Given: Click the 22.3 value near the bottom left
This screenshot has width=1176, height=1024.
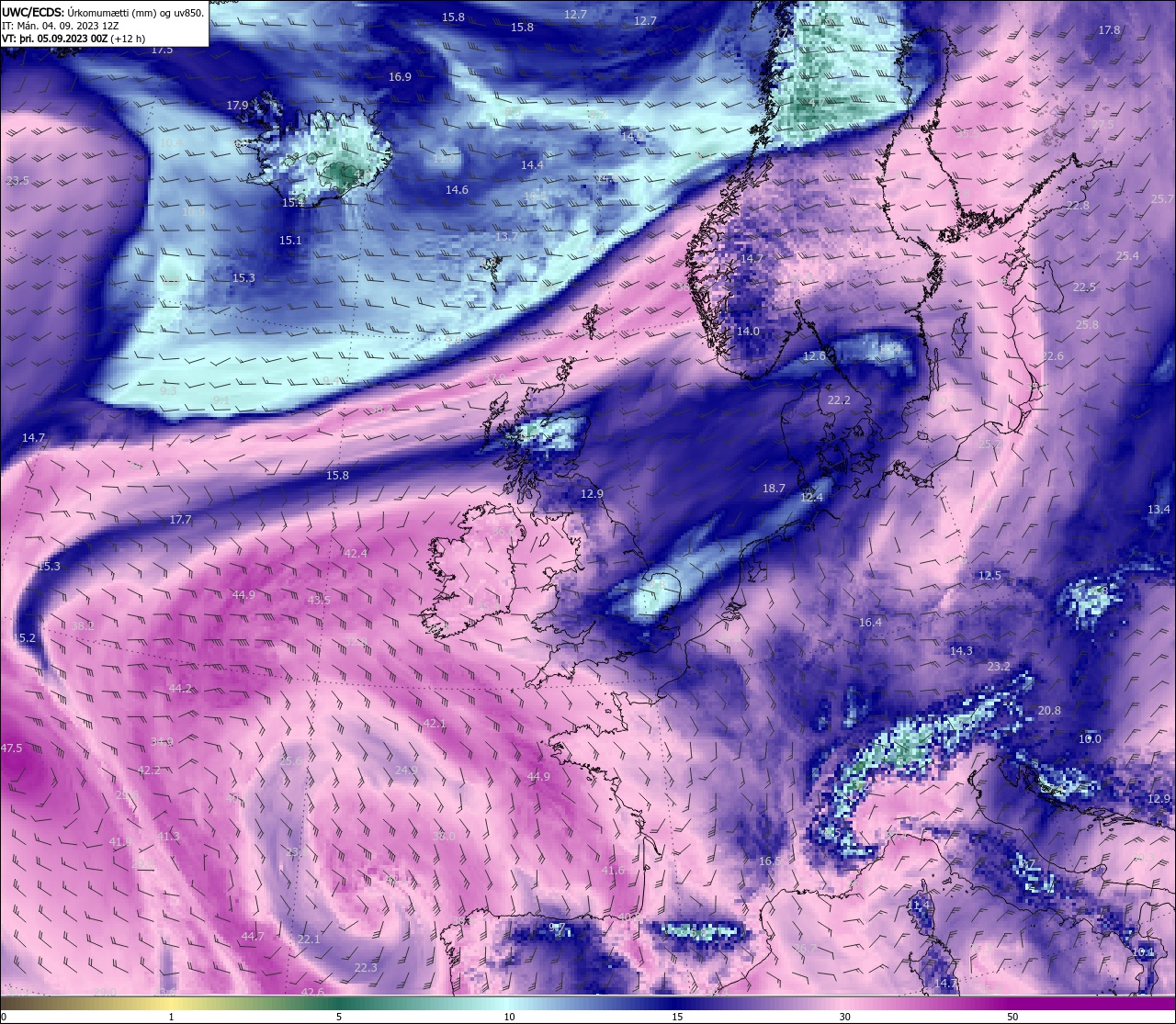Looking at the screenshot, I should [x=366, y=968].
